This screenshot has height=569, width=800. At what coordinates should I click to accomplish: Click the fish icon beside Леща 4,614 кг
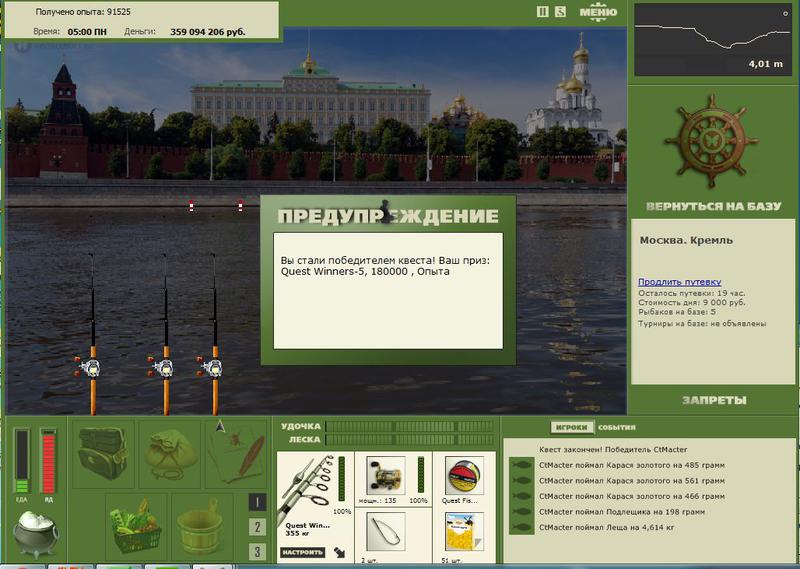520,527
